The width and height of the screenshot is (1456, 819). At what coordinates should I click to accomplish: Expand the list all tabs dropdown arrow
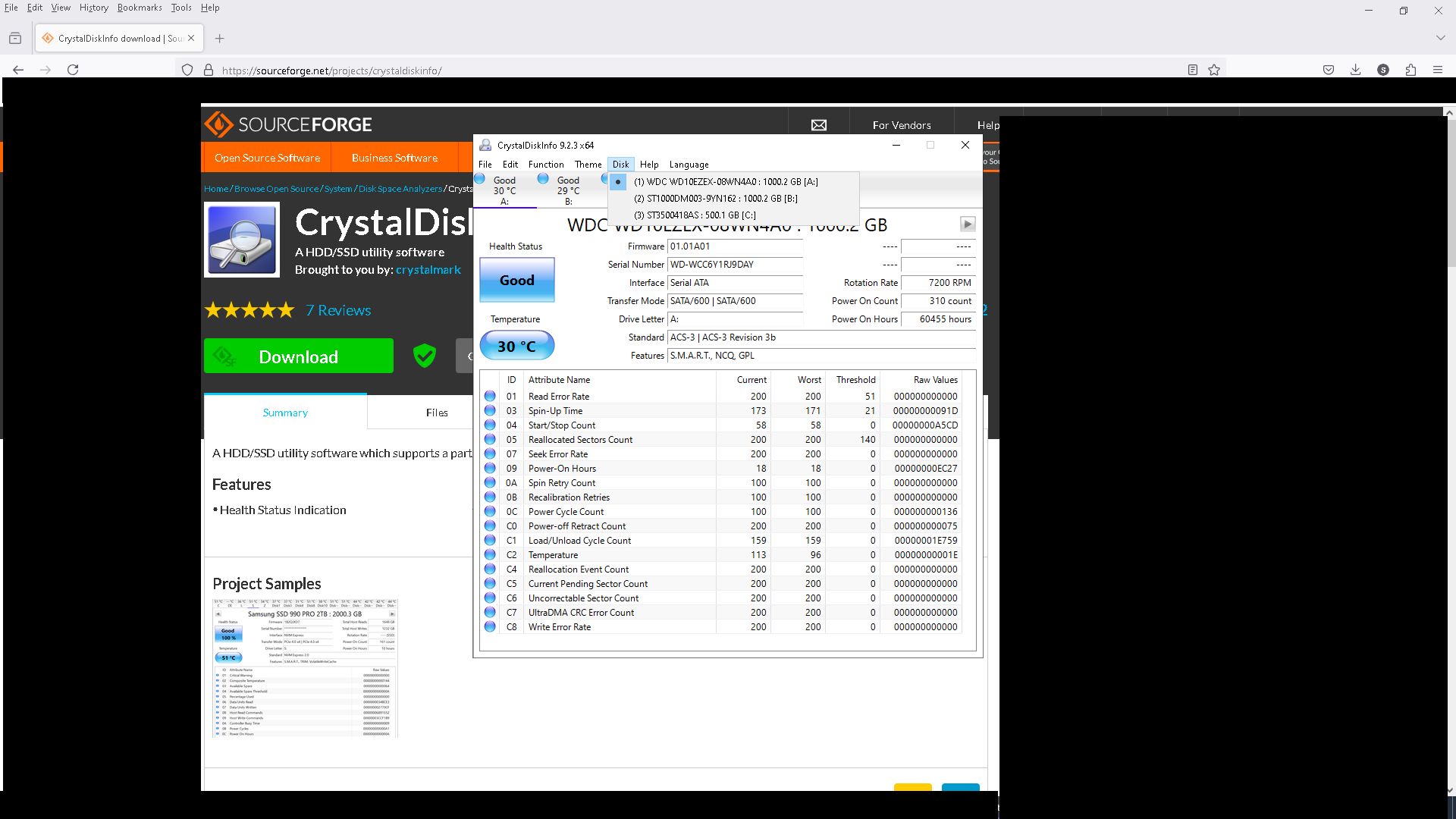[x=1440, y=38]
